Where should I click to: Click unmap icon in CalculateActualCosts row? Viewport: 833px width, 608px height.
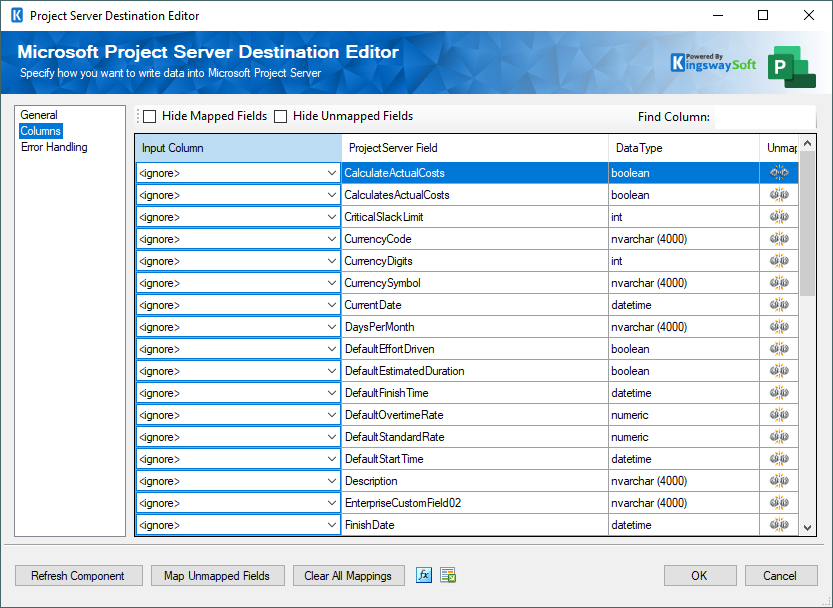click(779, 173)
